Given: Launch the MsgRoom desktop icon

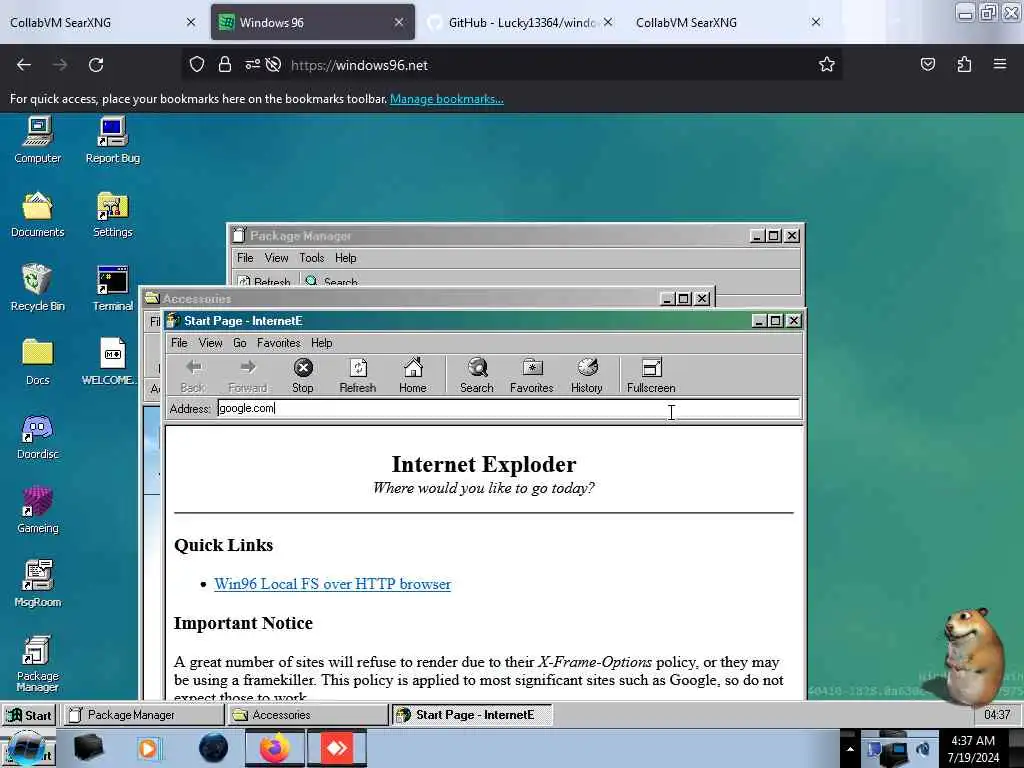Looking at the screenshot, I should (x=37, y=584).
